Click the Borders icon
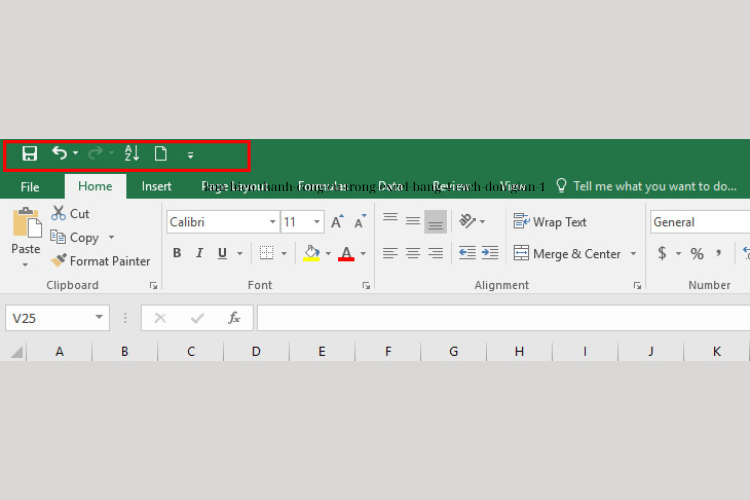Image resolution: width=750 pixels, height=500 pixels. click(266, 253)
